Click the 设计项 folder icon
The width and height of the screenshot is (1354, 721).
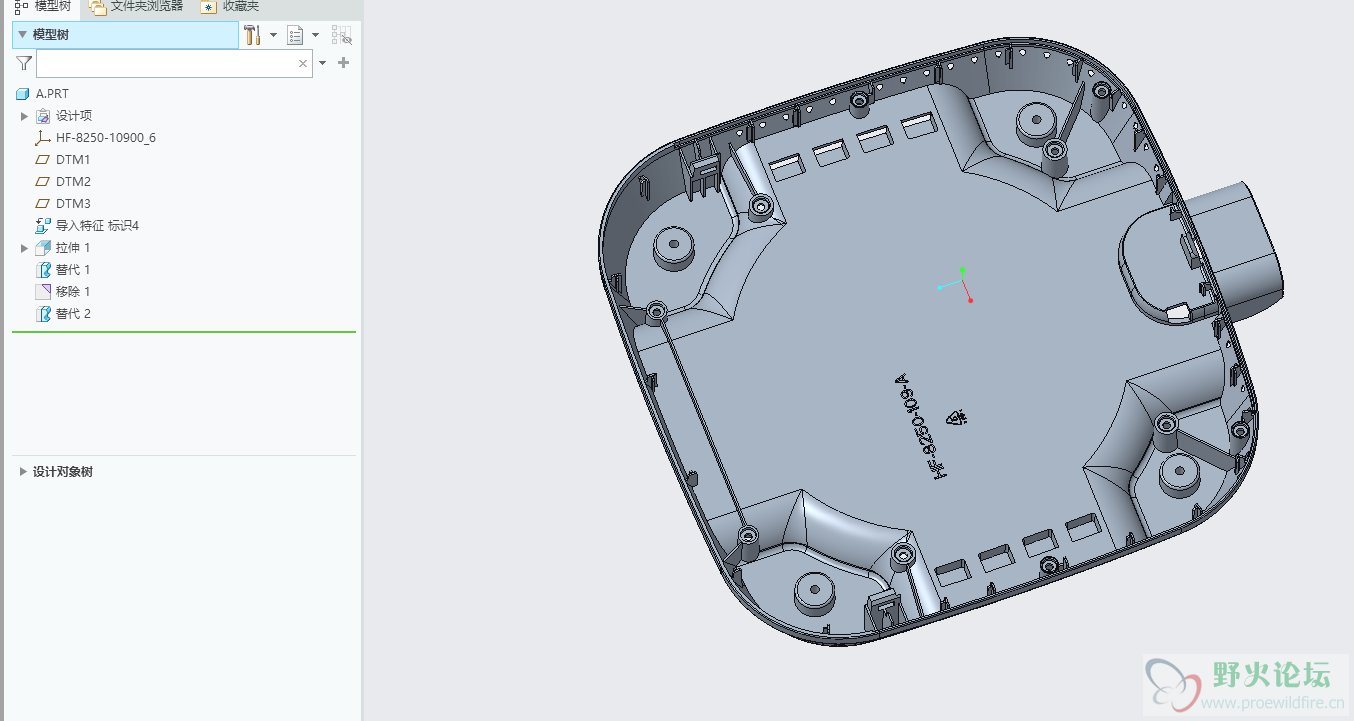43,116
